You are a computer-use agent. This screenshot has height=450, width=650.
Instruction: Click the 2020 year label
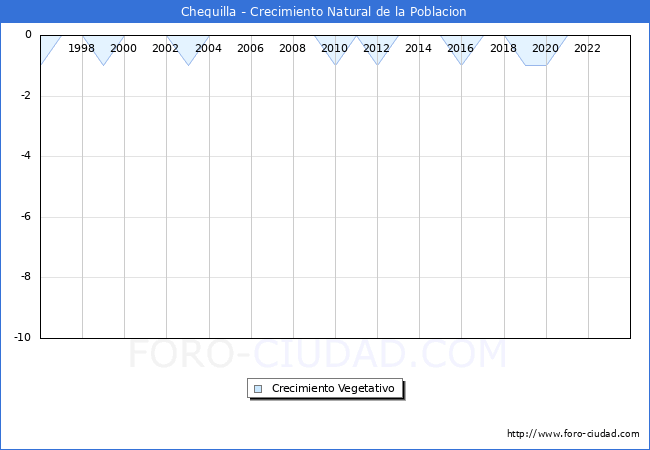[x=546, y=48]
